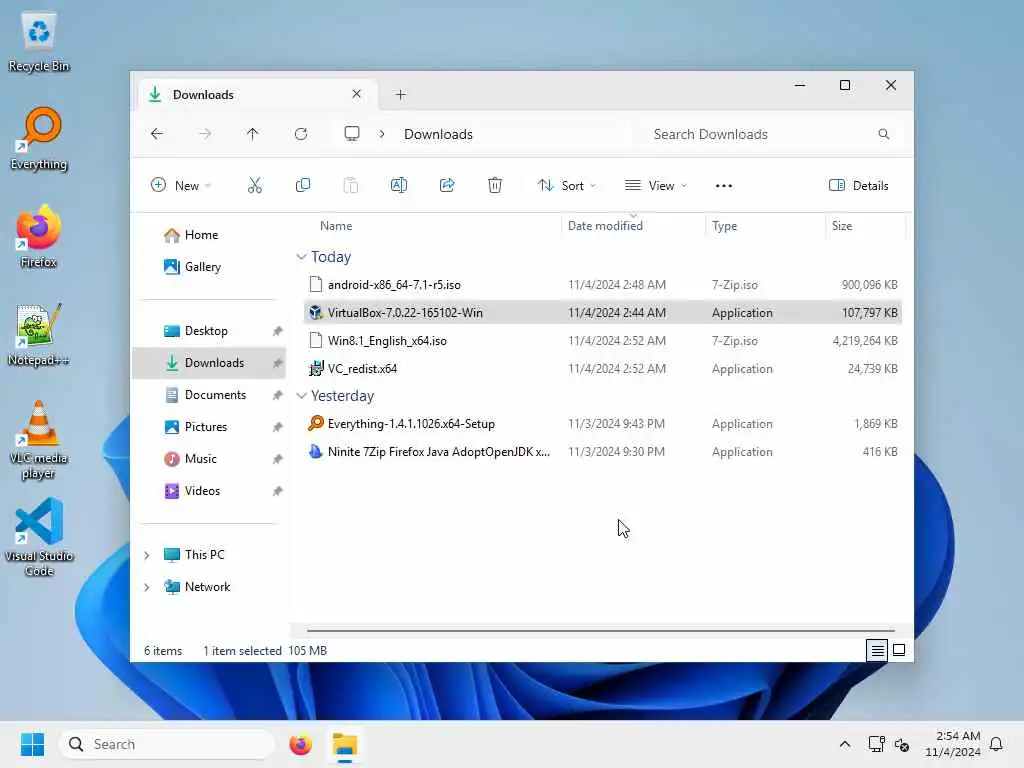Click the This PC monitor icon in address bar
The height and width of the screenshot is (768, 1024).
pyautogui.click(x=352, y=134)
